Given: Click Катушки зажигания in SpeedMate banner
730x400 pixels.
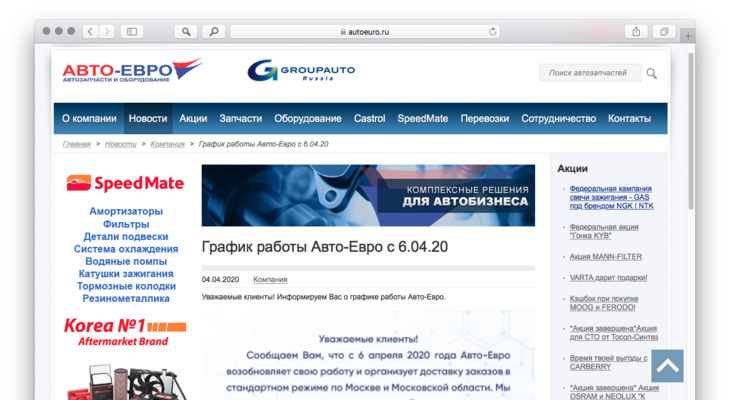Looking at the screenshot, I should pyautogui.click(x=126, y=274).
